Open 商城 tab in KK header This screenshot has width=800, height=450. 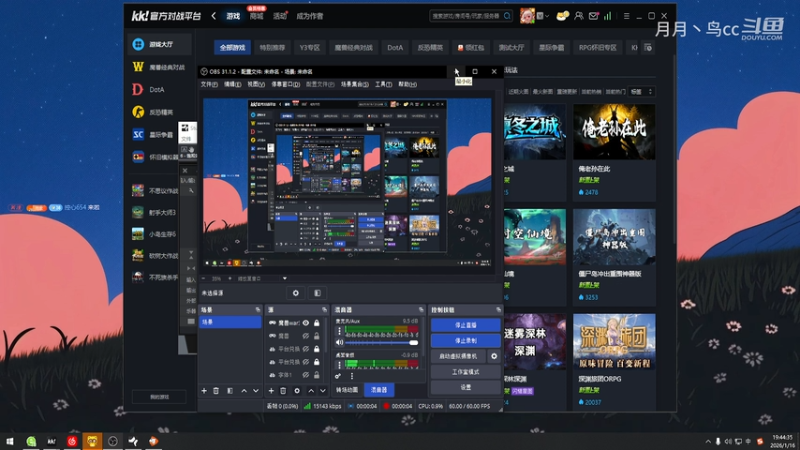tap(257, 16)
